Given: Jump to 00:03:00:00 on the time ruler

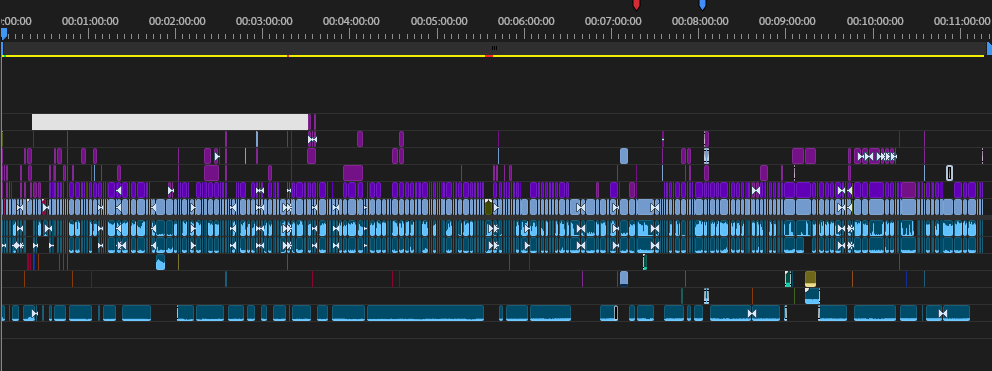Looking at the screenshot, I should (x=264, y=21).
